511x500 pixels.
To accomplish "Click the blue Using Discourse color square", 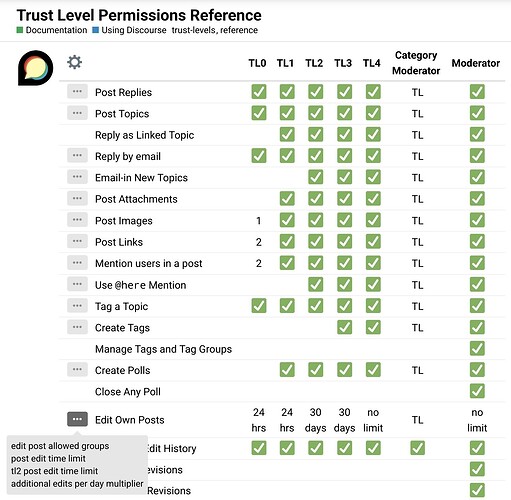I will pos(96,30).
